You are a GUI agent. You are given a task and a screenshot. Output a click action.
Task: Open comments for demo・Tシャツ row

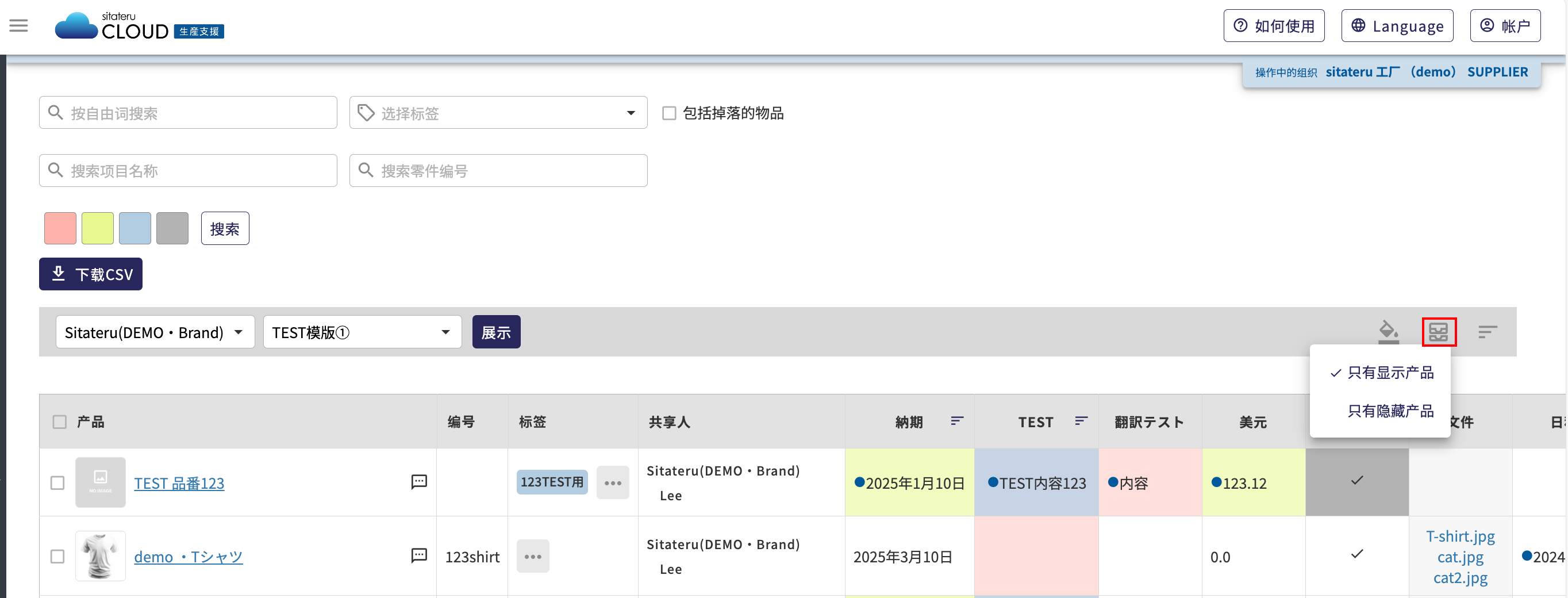point(419,556)
